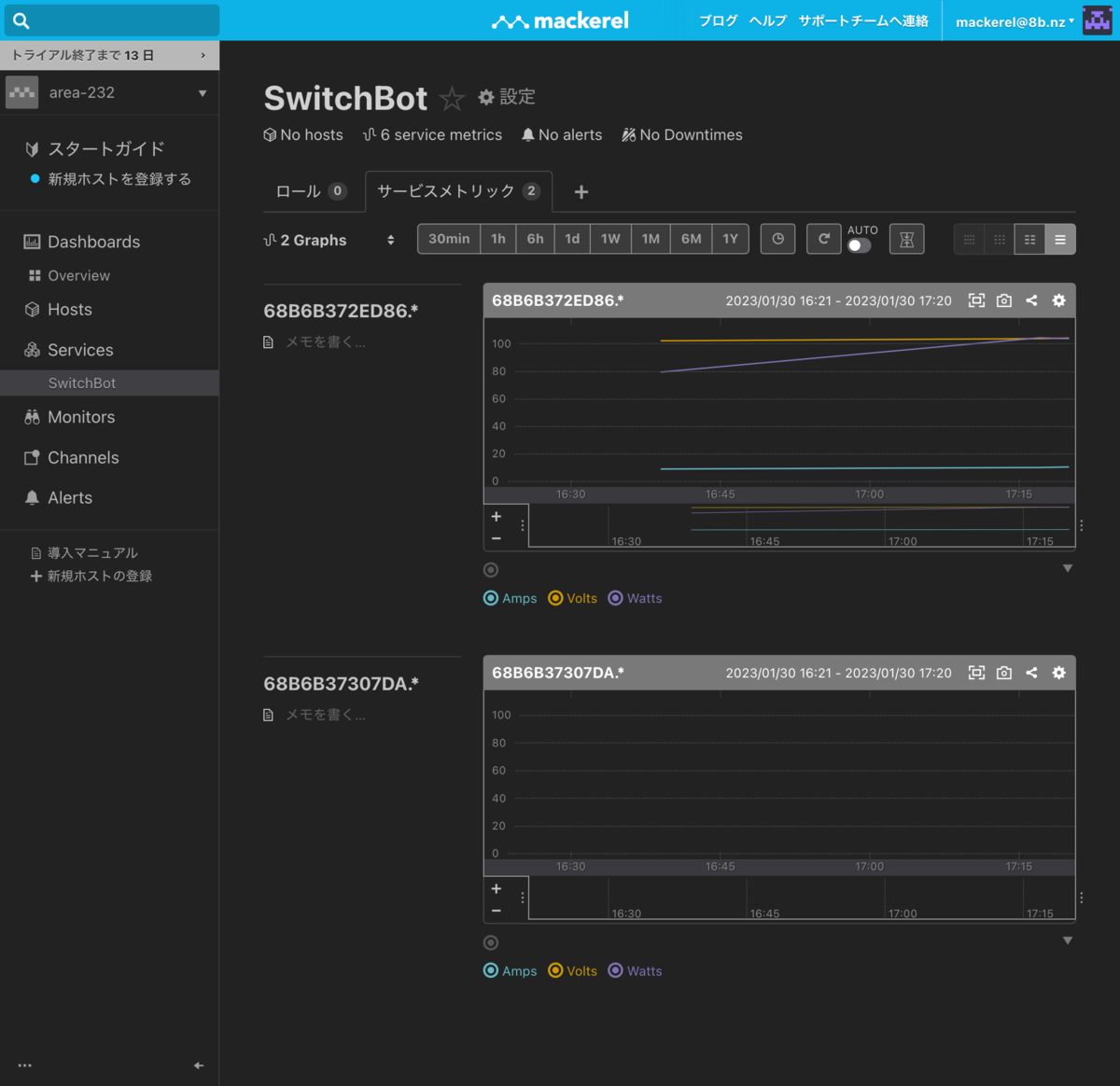Open 68B6B37307DA graph settings gear
Viewport: 1120px width, 1086px height.
coord(1058,673)
